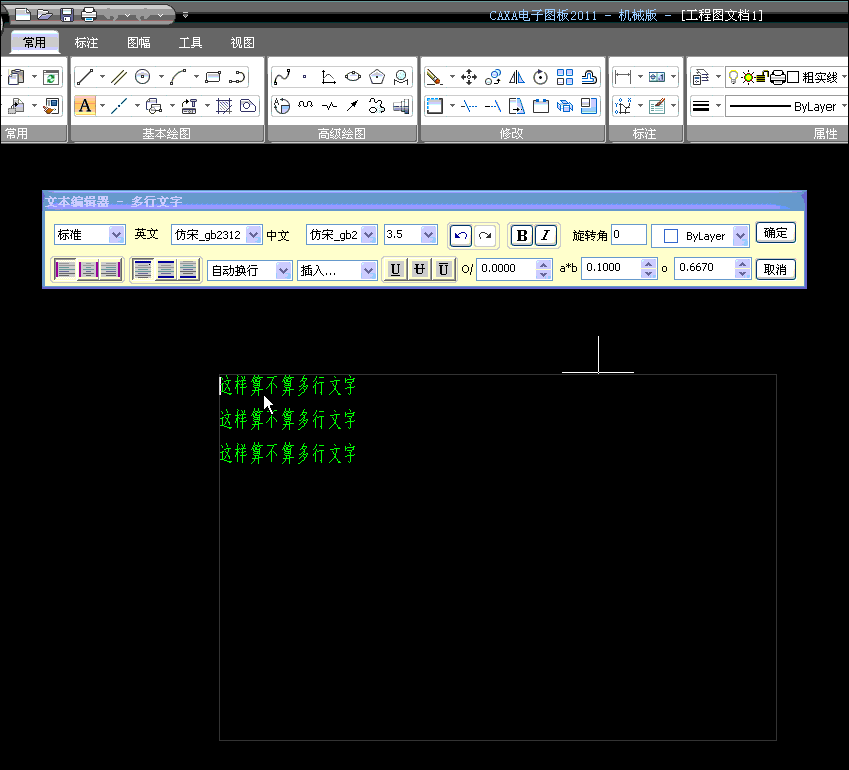
Task: Select the Circle drawing tool
Action: [142, 77]
